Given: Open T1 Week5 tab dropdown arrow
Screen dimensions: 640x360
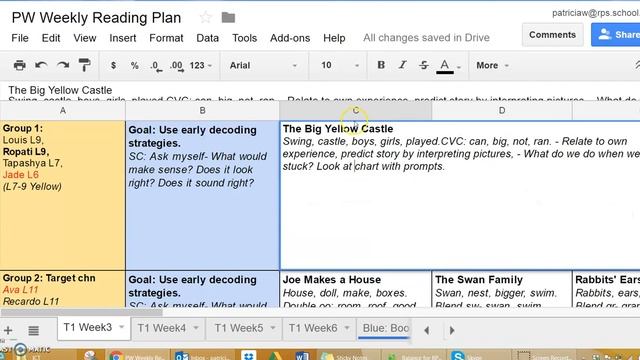Looking at the screenshot, I should point(273,328).
